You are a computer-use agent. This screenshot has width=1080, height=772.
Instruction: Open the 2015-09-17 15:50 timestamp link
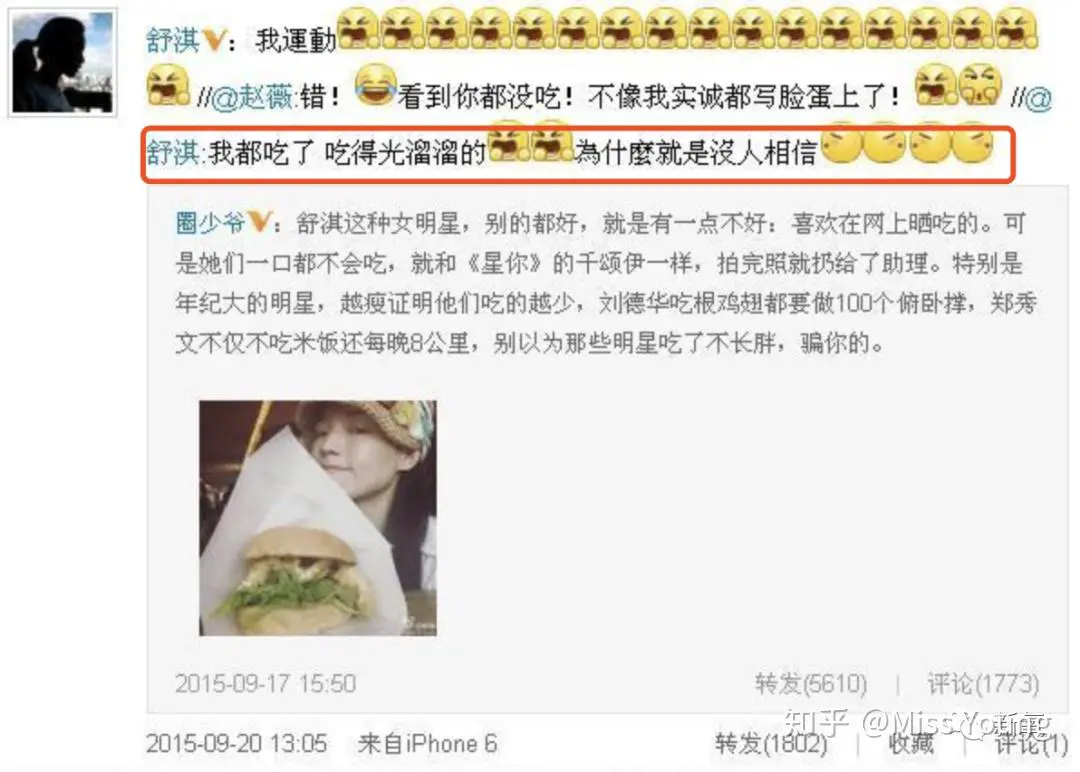point(266,684)
